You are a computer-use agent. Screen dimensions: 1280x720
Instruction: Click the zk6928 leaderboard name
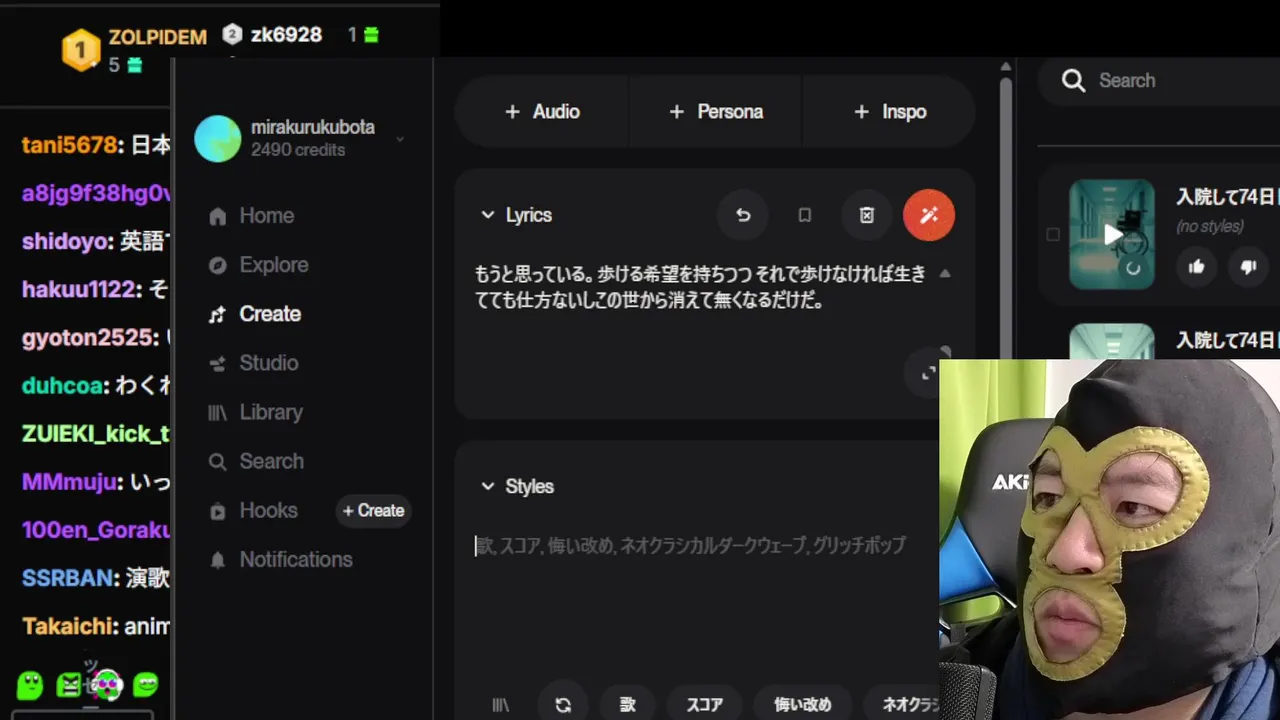tap(286, 35)
